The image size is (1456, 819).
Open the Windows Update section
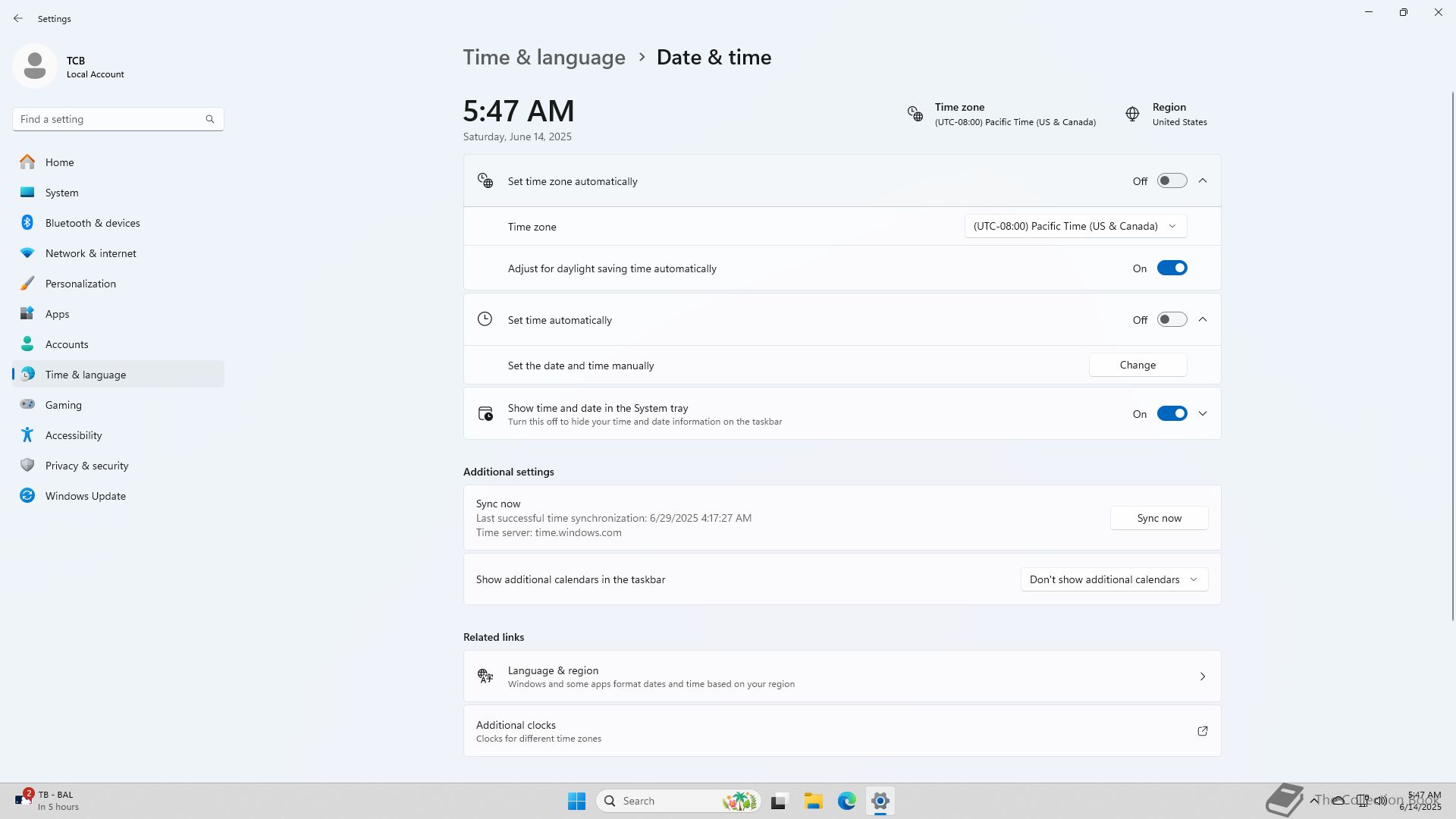[85, 496]
